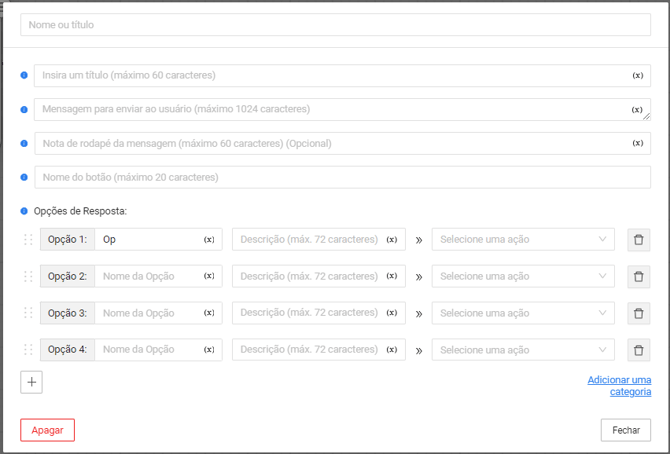The height and width of the screenshot is (454, 670).
Task: Click (x) icon in Opção 3 description
Action: tap(392, 313)
